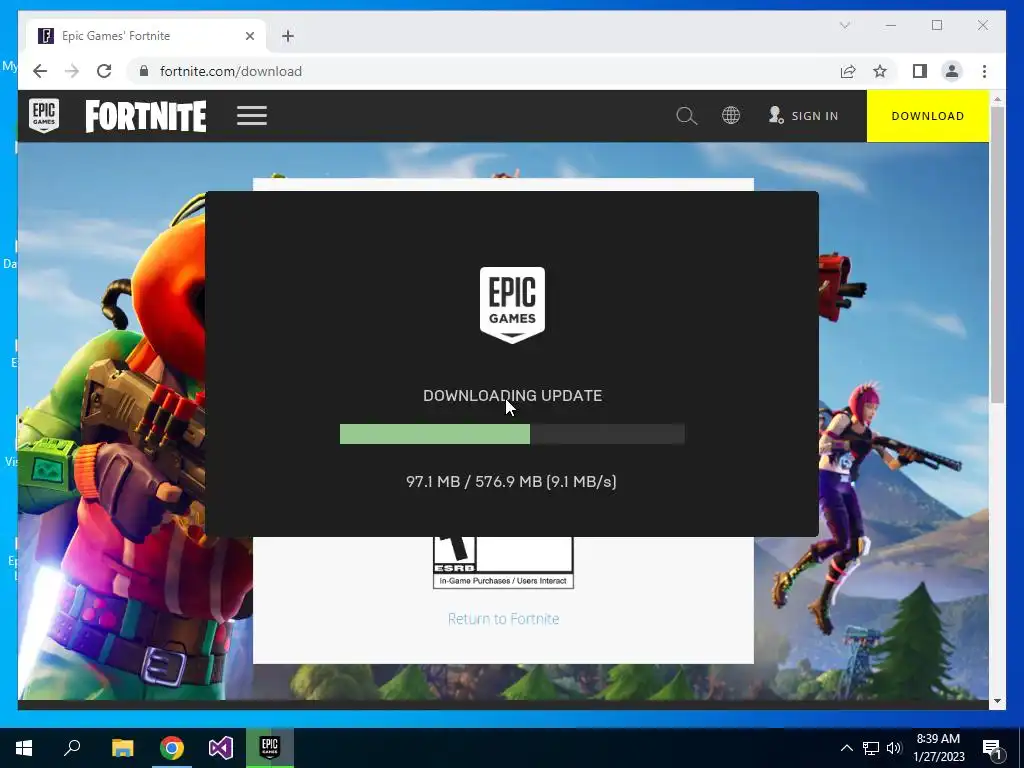Open network status tray icon
The width and height of the screenshot is (1024, 768).
pyautogui.click(x=871, y=748)
